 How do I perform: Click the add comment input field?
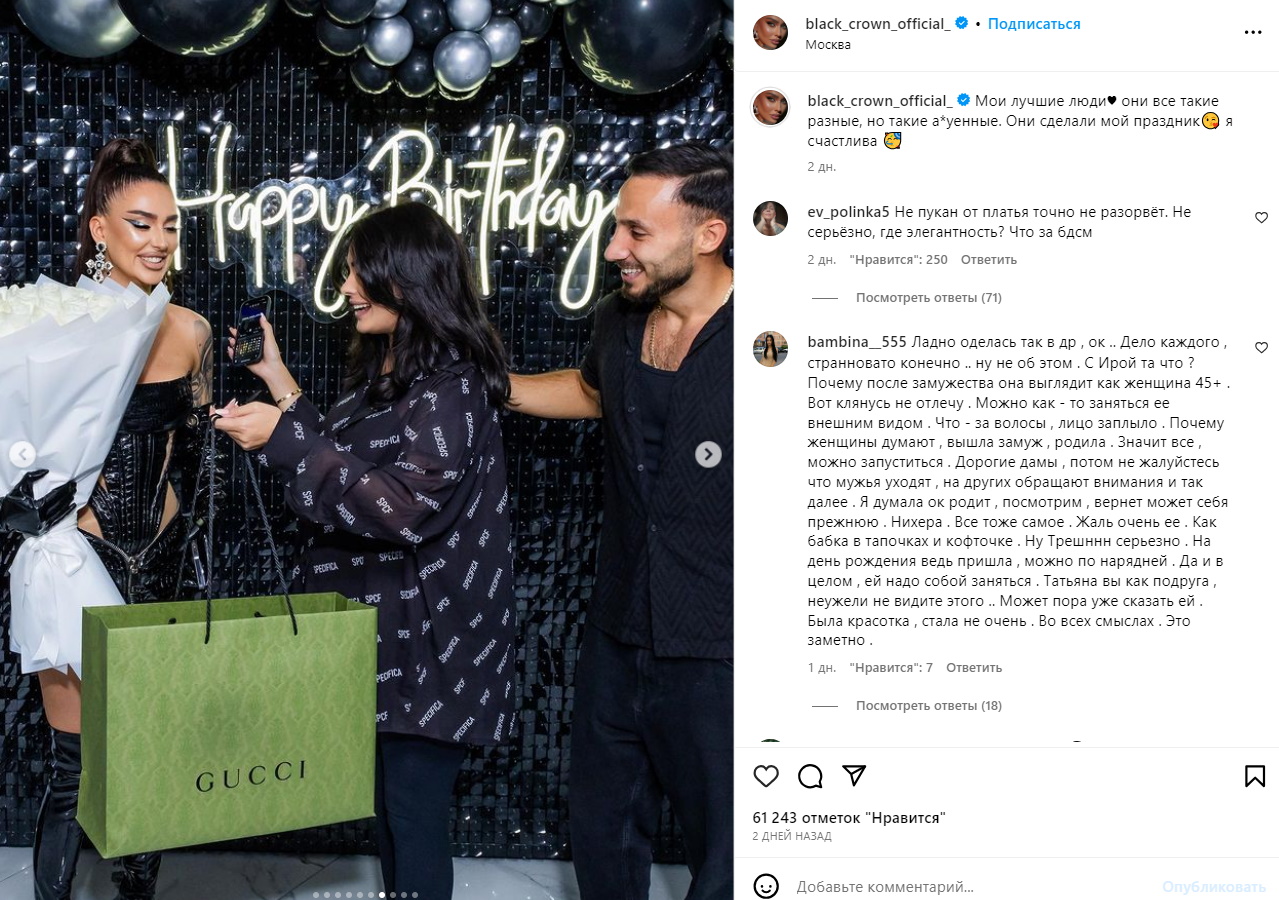click(970, 887)
